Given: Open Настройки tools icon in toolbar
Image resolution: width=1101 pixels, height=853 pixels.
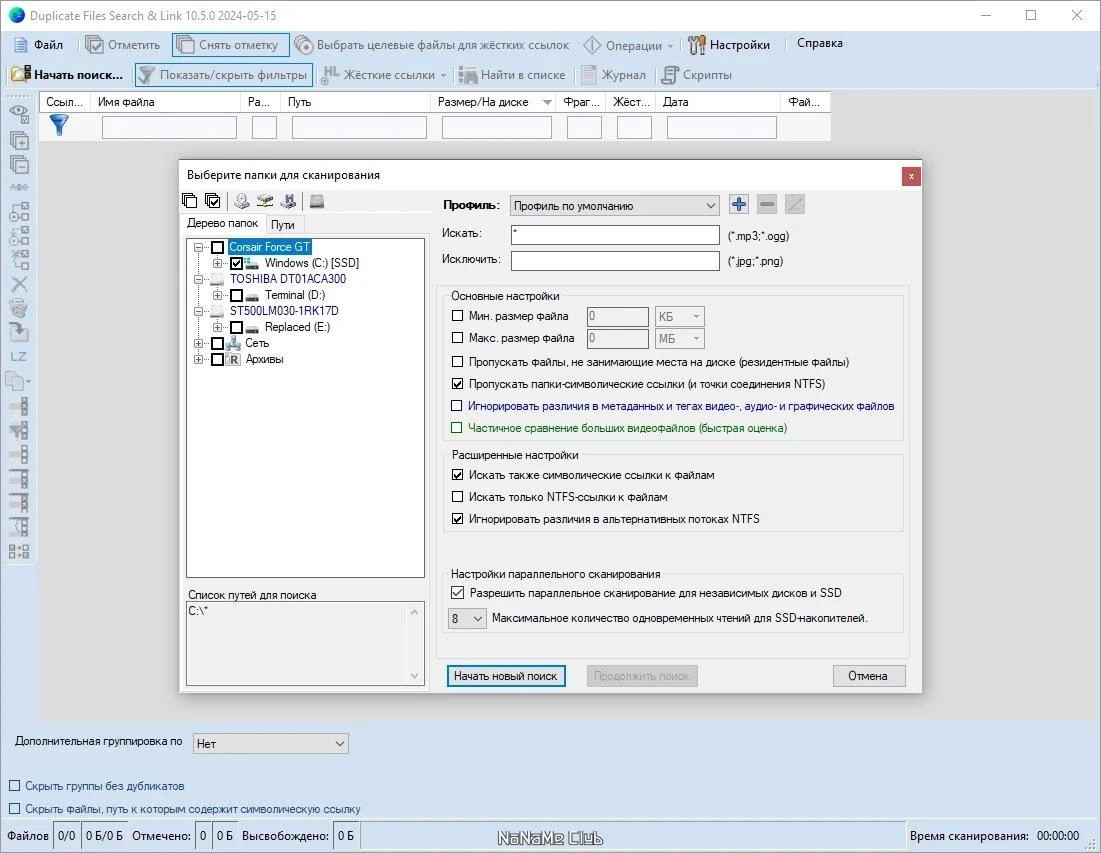Looking at the screenshot, I should pyautogui.click(x=697, y=45).
